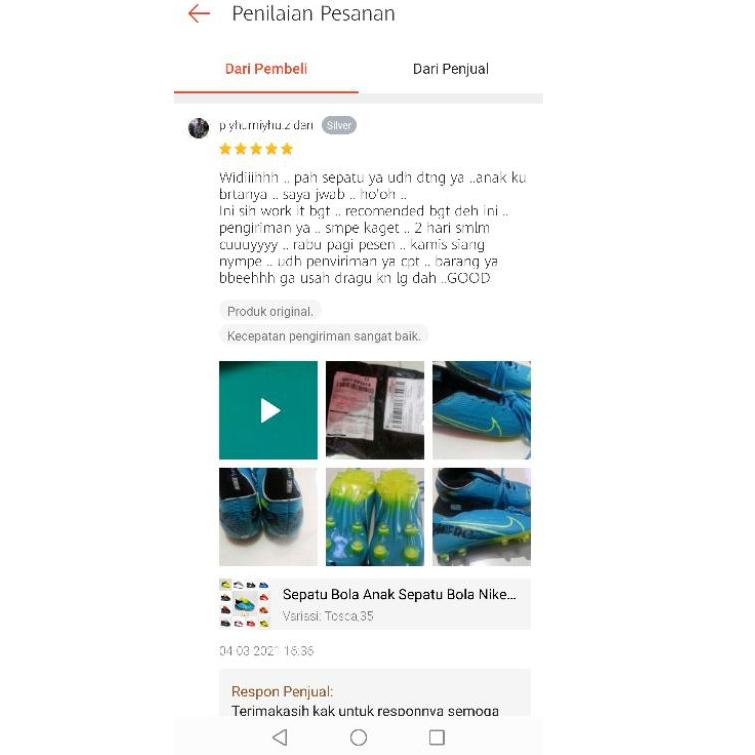Open the shoe heel view photo
This screenshot has height=755, width=755.
point(268,517)
